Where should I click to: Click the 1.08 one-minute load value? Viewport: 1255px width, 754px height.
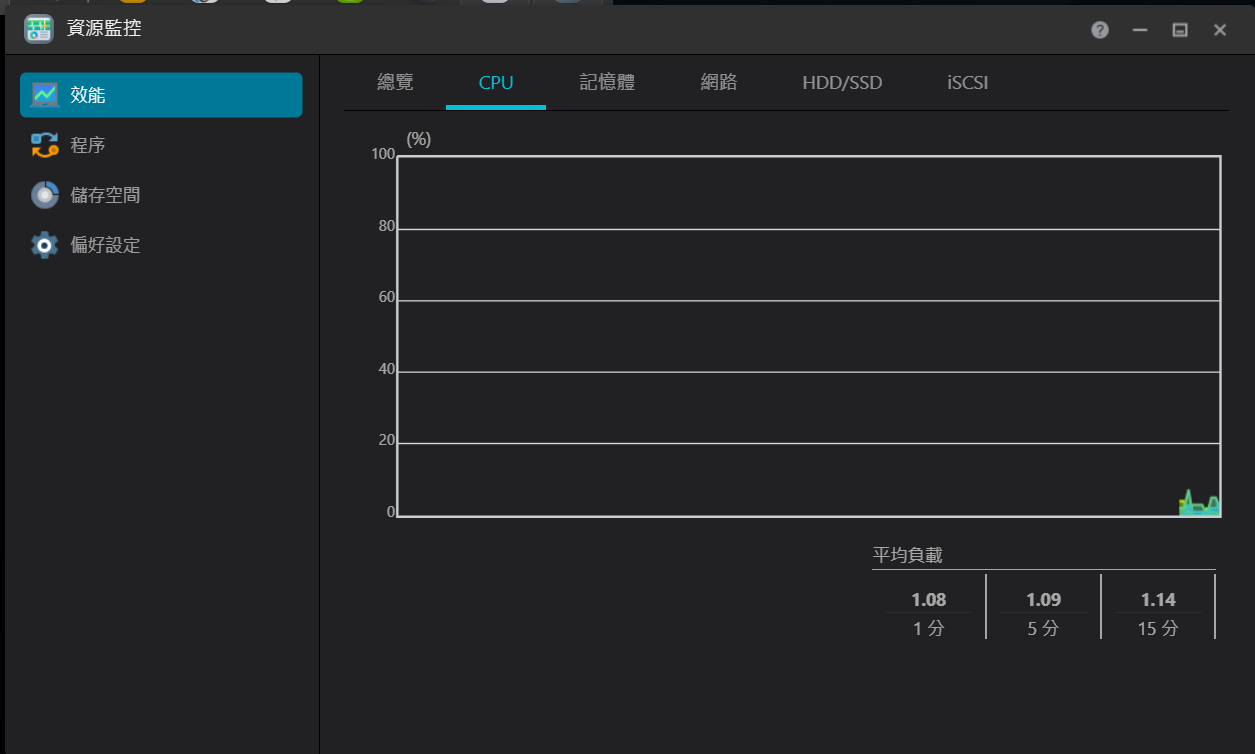tap(928, 600)
